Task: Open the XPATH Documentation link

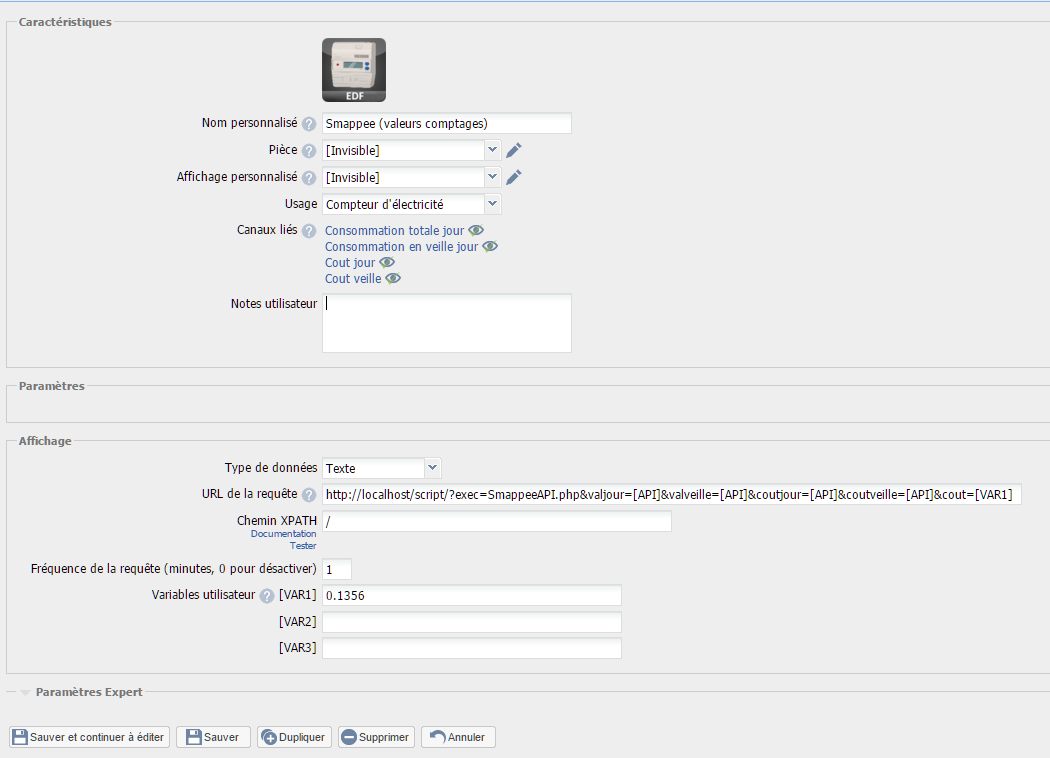Action: tap(283, 534)
